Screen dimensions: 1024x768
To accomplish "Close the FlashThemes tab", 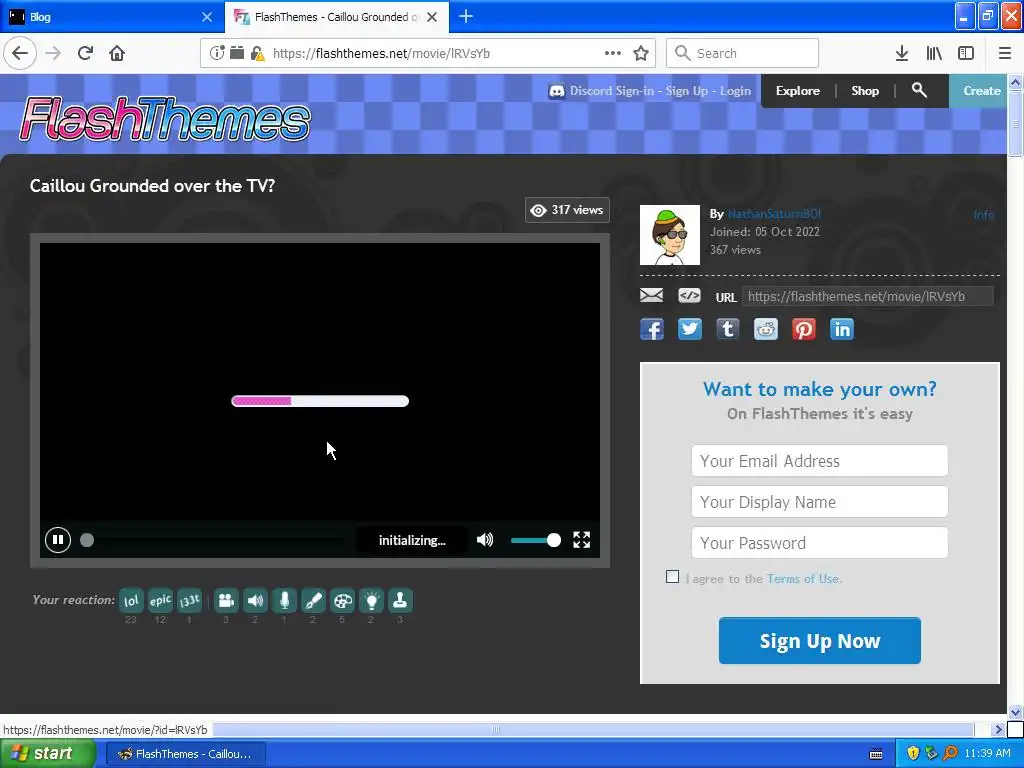I will tap(432, 17).
